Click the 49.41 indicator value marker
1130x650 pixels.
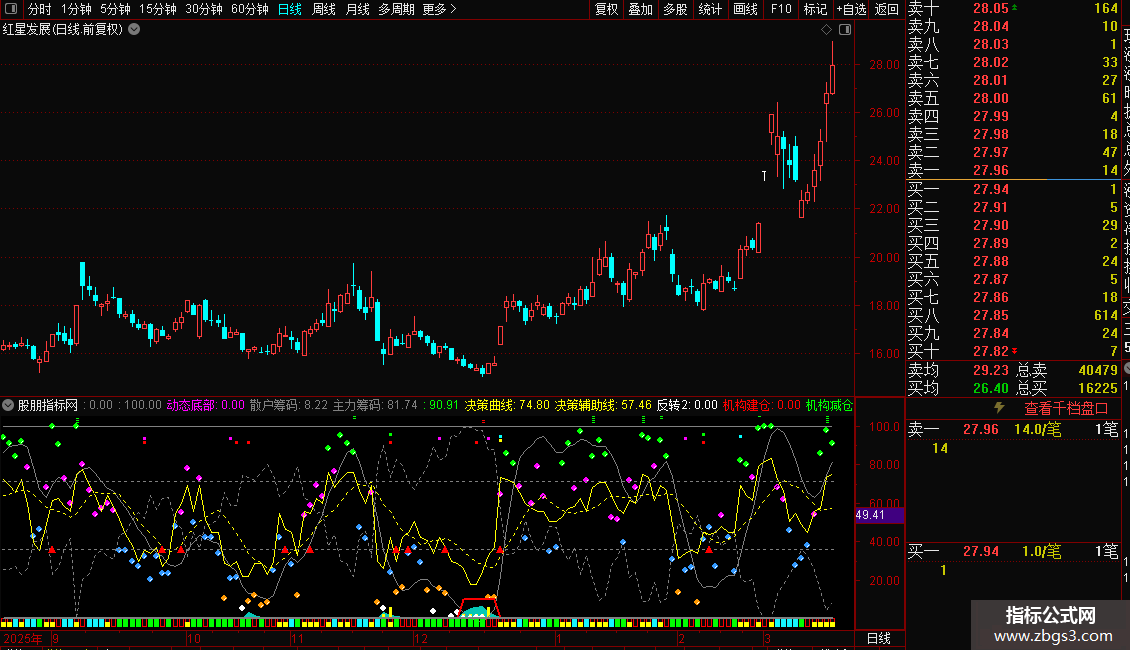[878, 515]
